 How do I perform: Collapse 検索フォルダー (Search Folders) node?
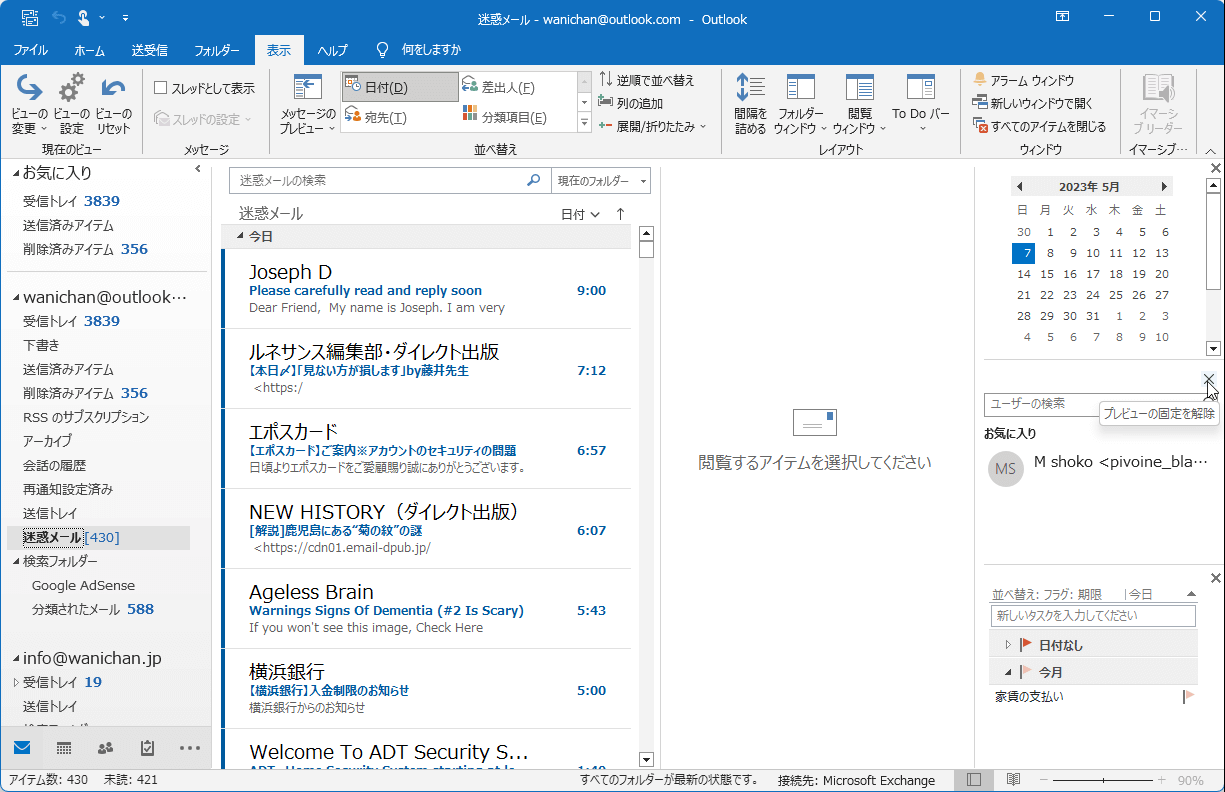[16, 562]
